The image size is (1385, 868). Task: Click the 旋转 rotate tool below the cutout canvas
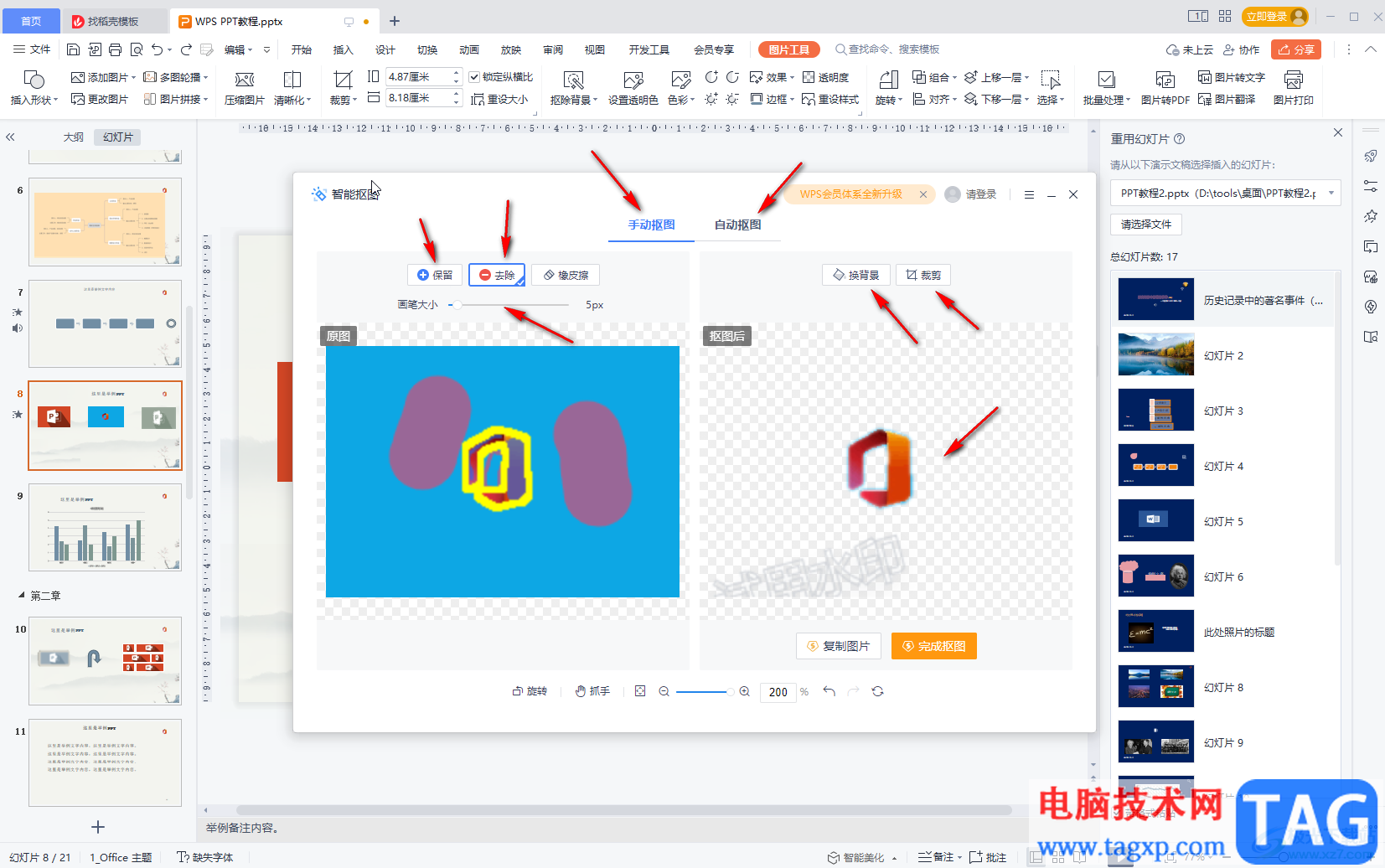[530, 691]
